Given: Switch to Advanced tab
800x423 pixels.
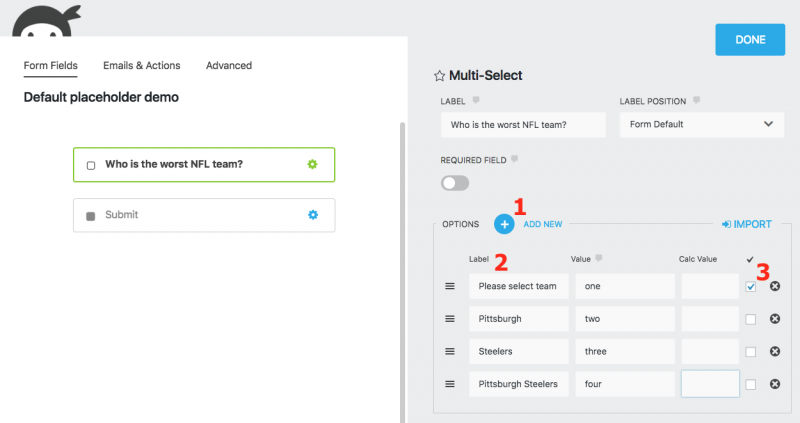Looking at the screenshot, I should (x=229, y=66).
